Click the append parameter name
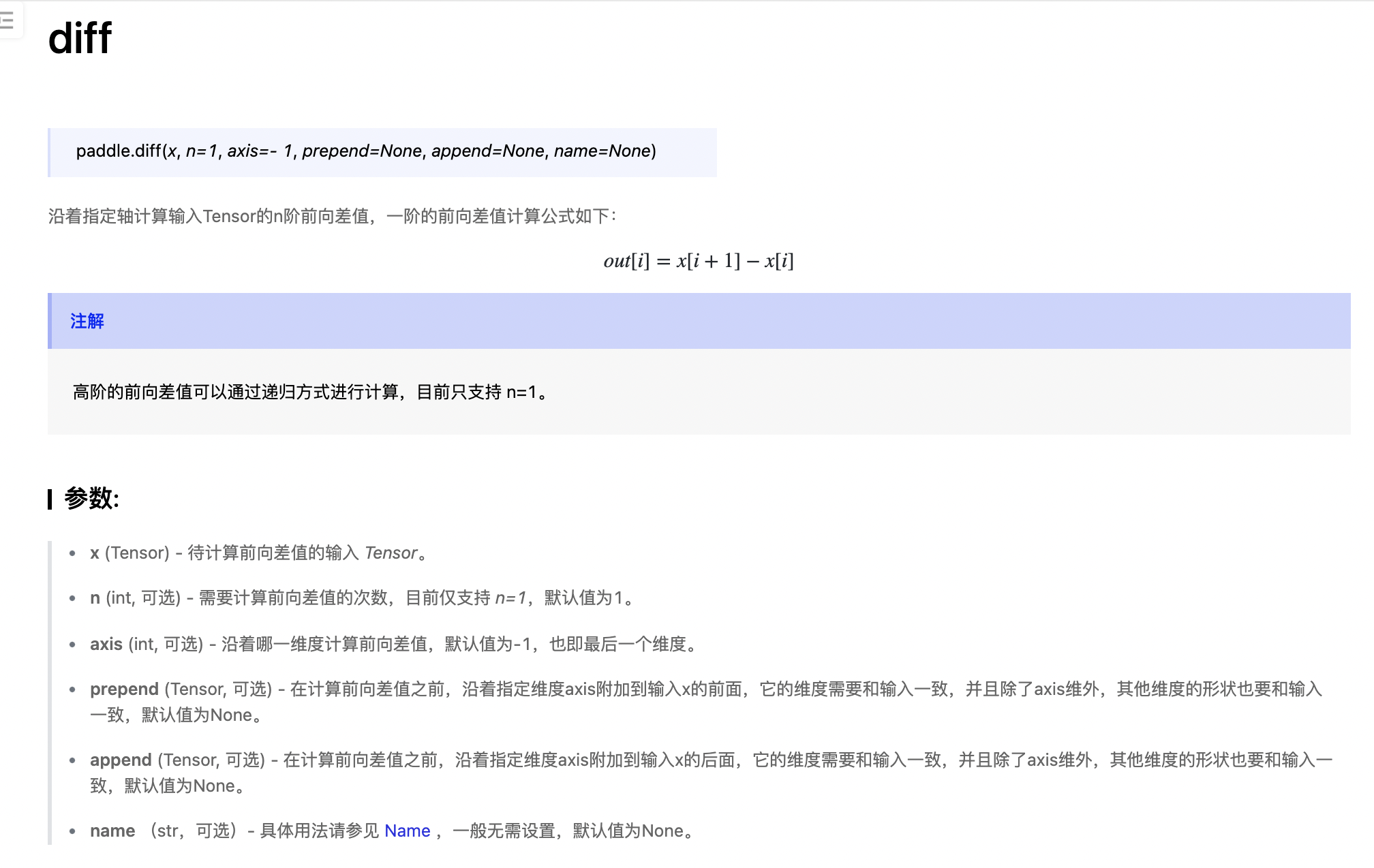The width and height of the screenshot is (1374, 868). tap(121, 760)
